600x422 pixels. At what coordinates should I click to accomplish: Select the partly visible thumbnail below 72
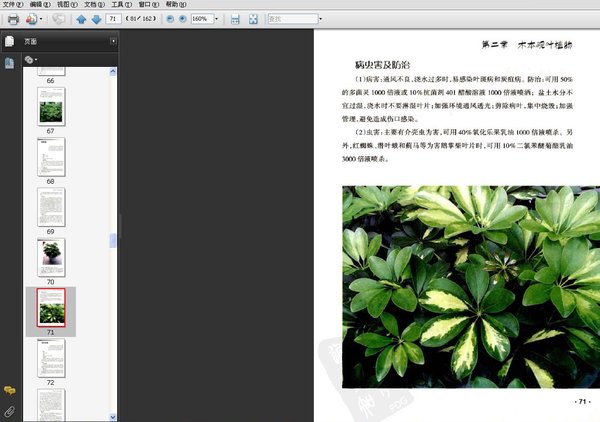51,405
